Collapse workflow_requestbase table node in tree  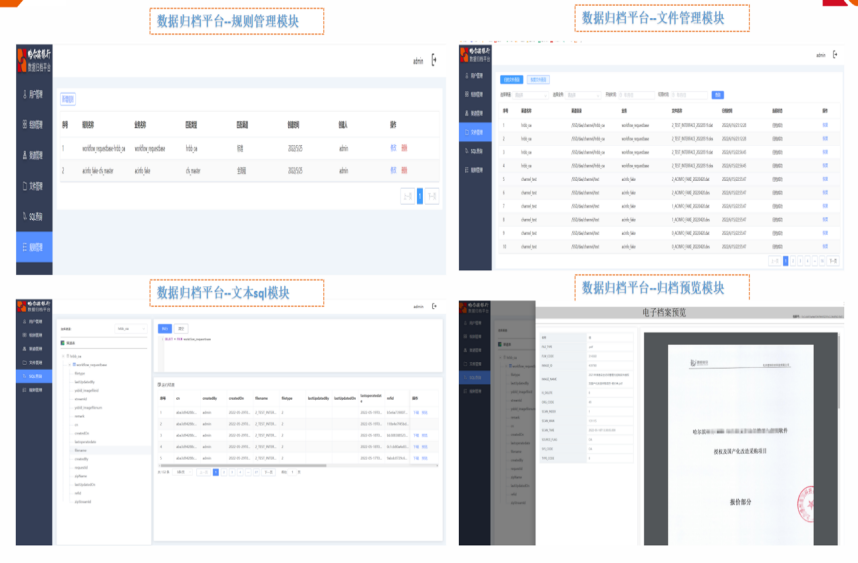click(x=69, y=364)
